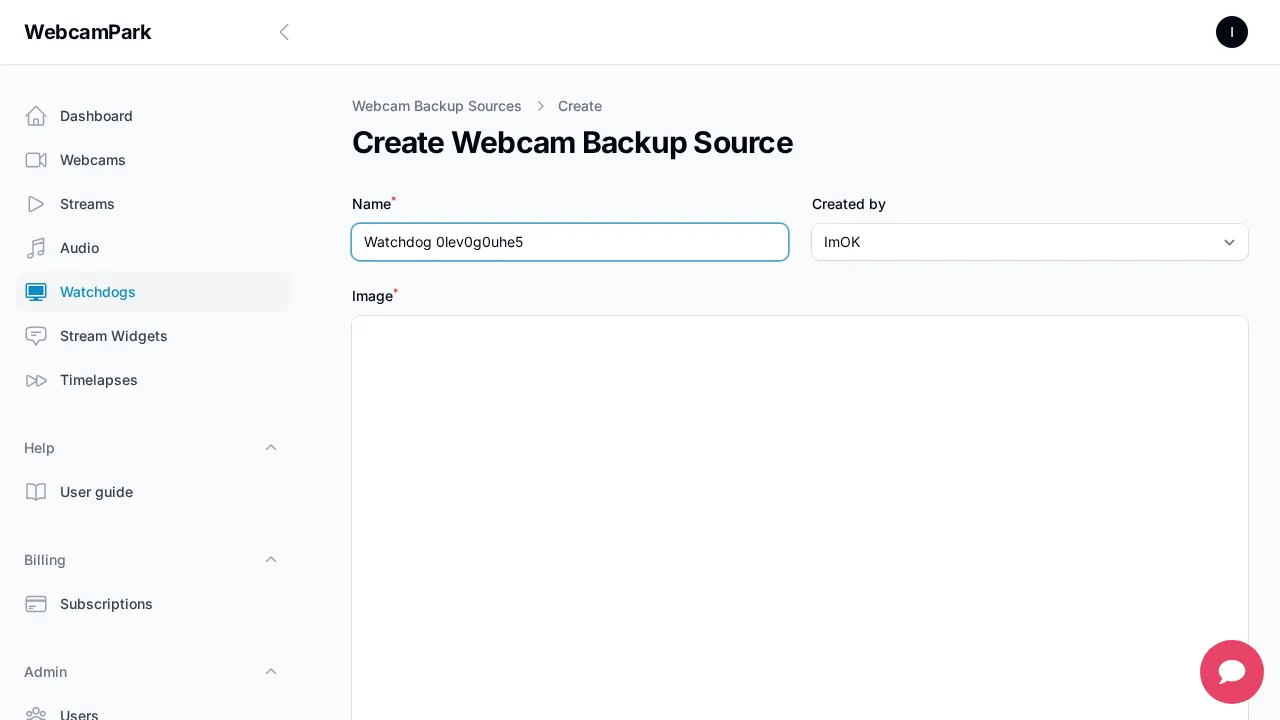Open the Dashboard home icon
The width and height of the screenshot is (1280, 720).
click(x=36, y=116)
